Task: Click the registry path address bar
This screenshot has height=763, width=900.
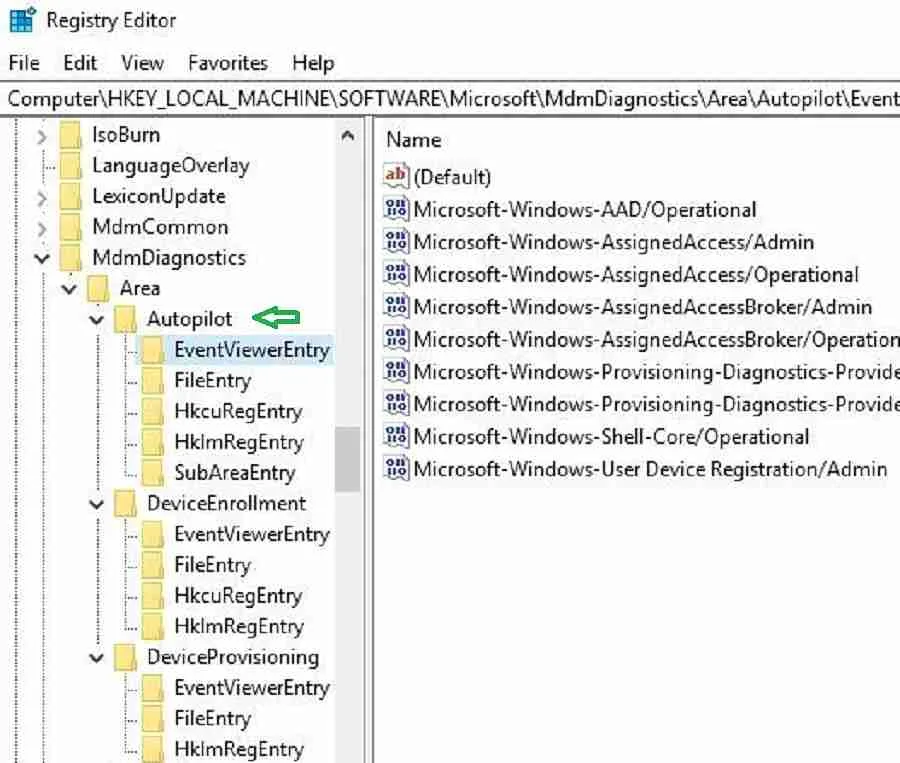Action: click(x=450, y=98)
